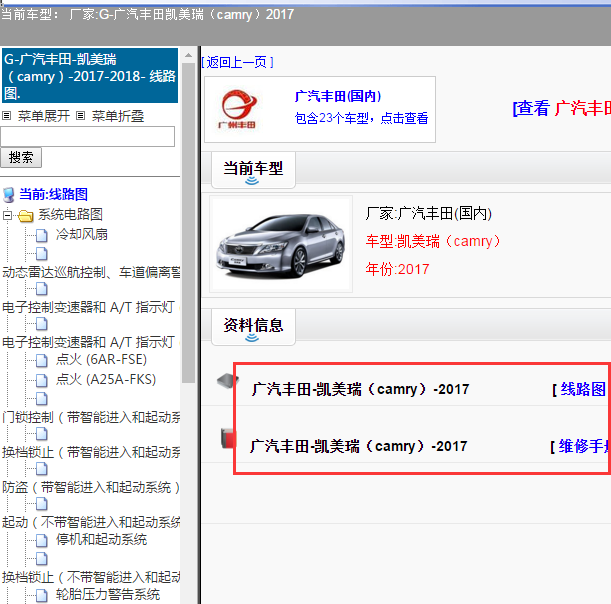This screenshot has width=611, height=604.
Task: Click the 系统电路图 folder icon
Action: pyautogui.click(x=26, y=215)
